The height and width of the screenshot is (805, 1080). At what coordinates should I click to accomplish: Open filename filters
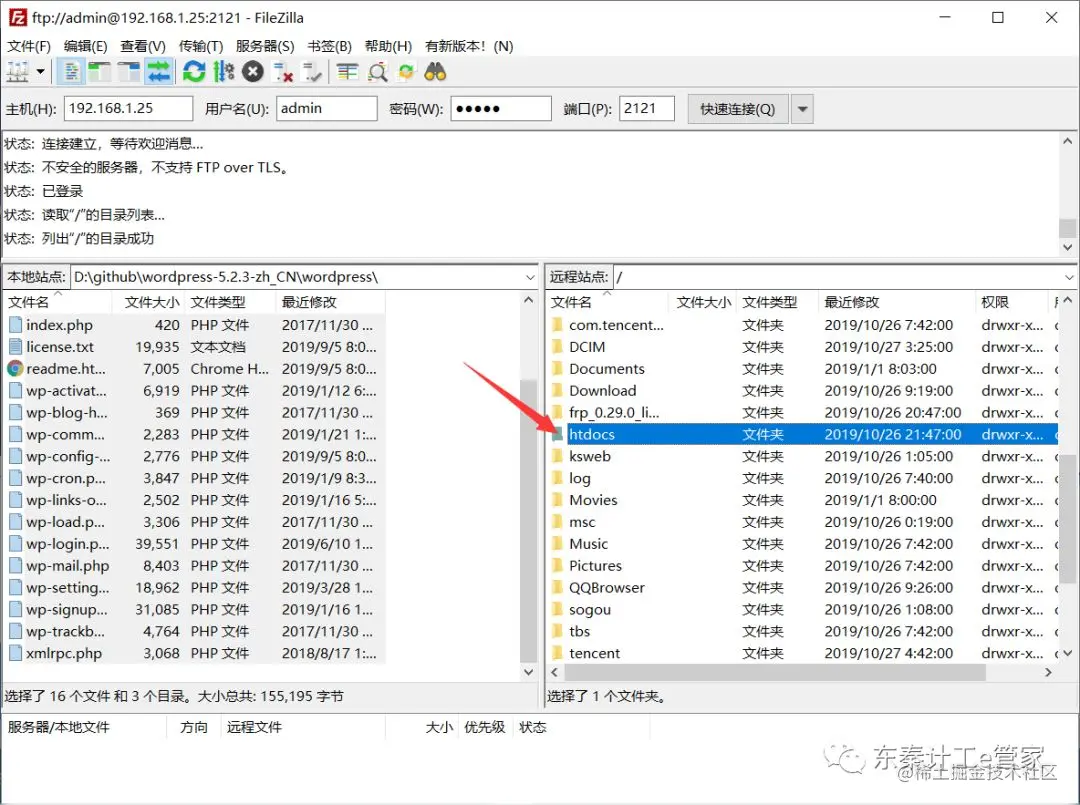point(347,71)
